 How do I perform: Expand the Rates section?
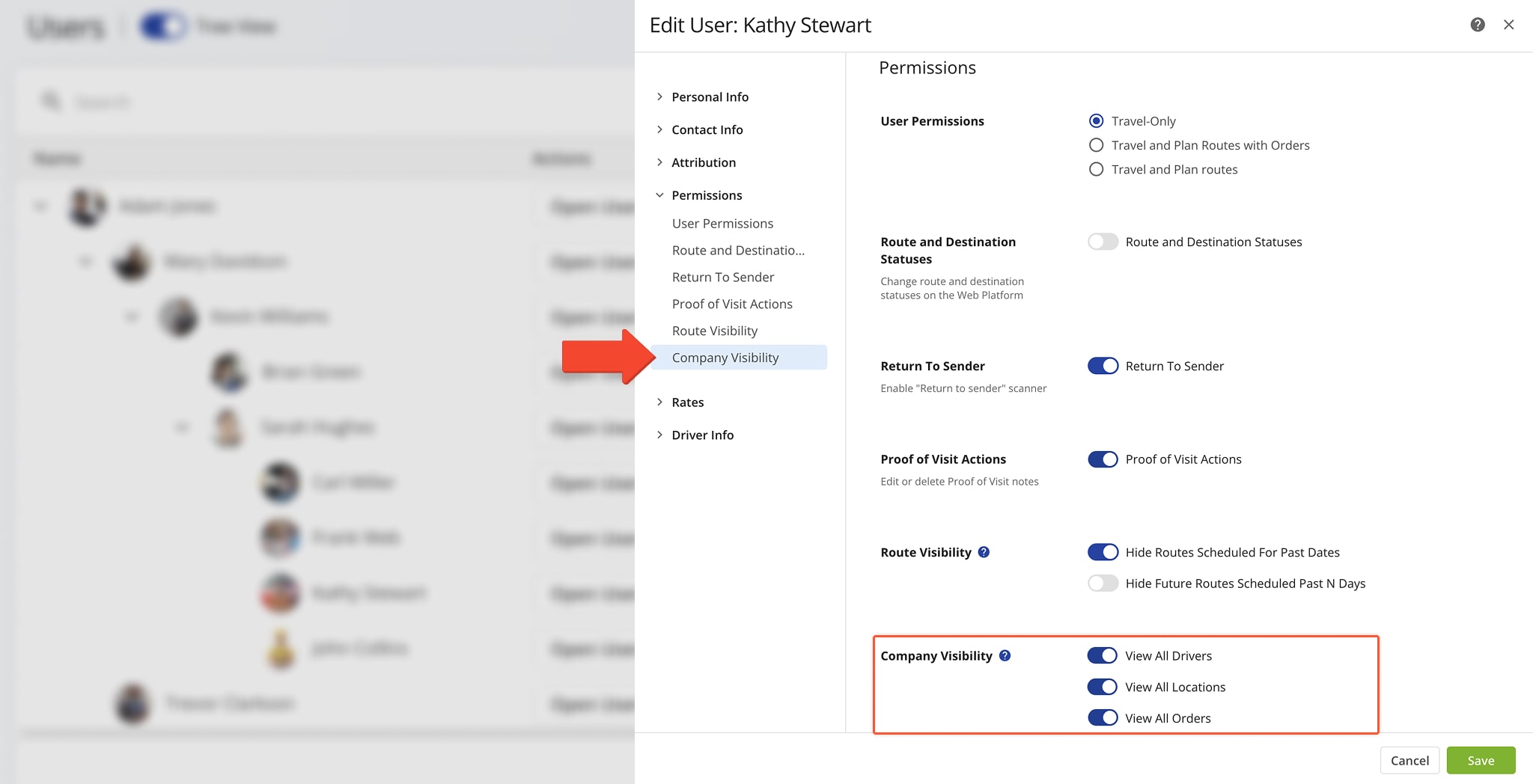[x=687, y=402]
